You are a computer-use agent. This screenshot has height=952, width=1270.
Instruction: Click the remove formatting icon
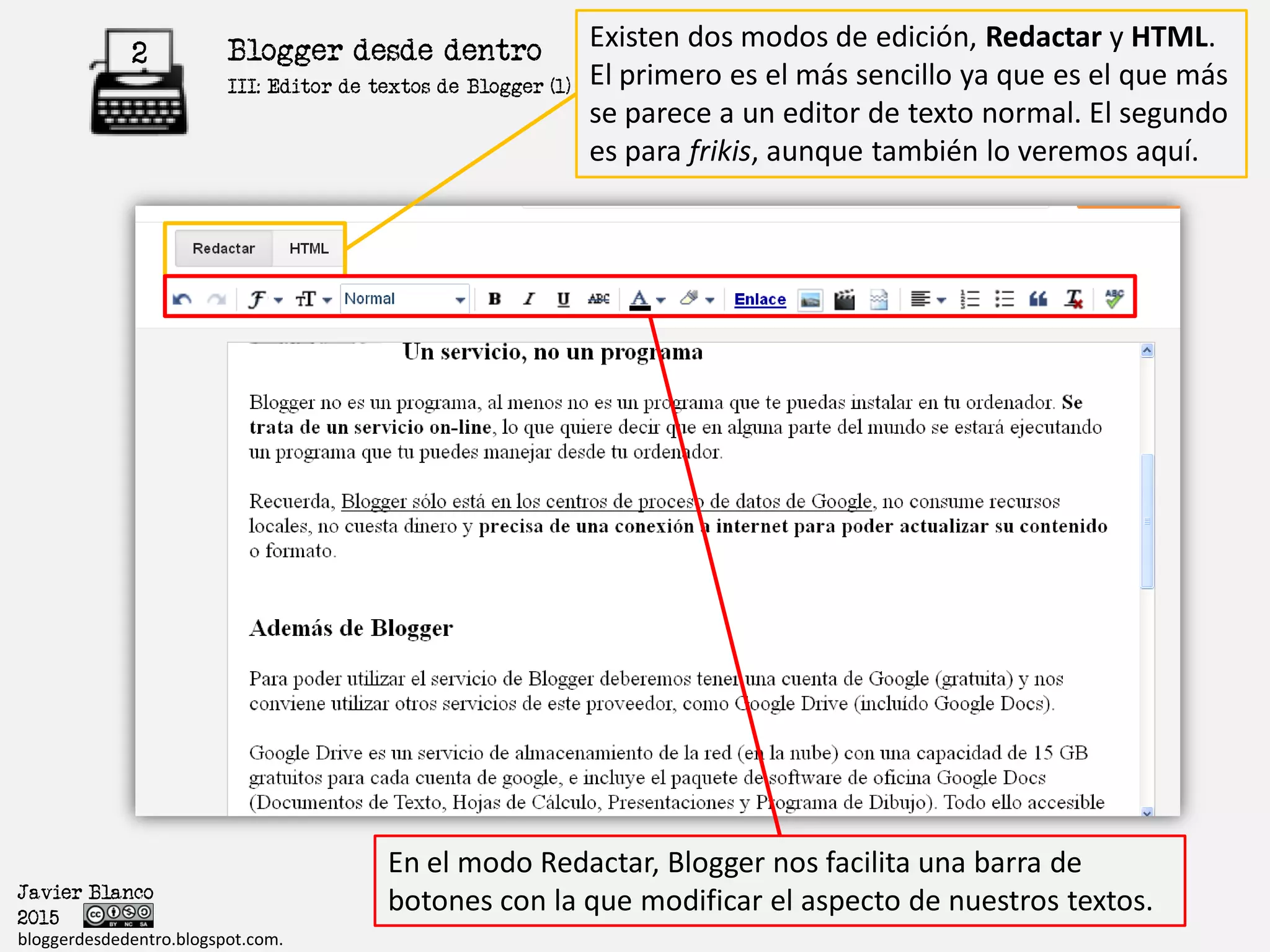pyautogui.click(x=1073, y=299)
